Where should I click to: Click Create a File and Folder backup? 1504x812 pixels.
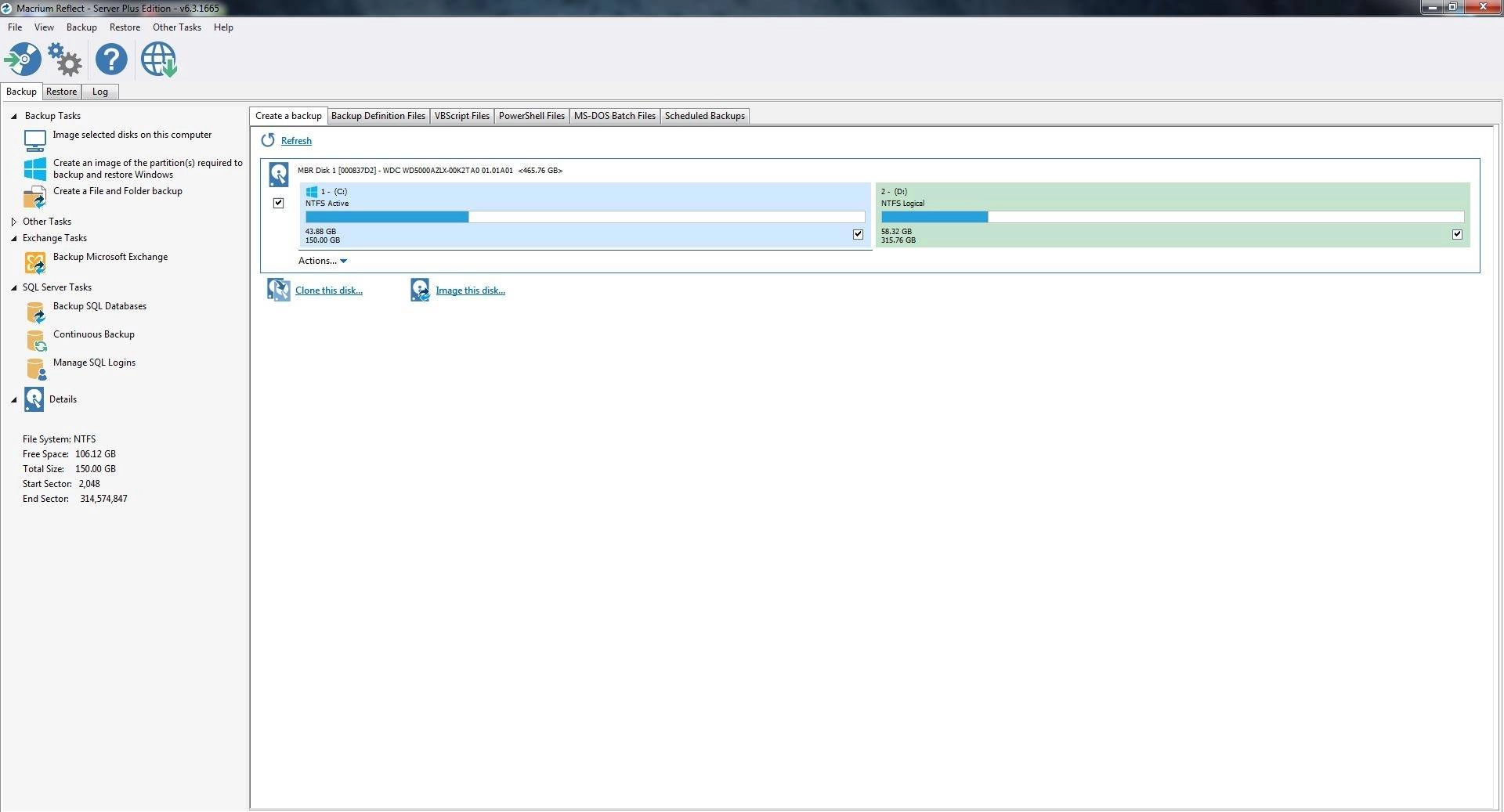pyautogui.click(x=117, y=191)
